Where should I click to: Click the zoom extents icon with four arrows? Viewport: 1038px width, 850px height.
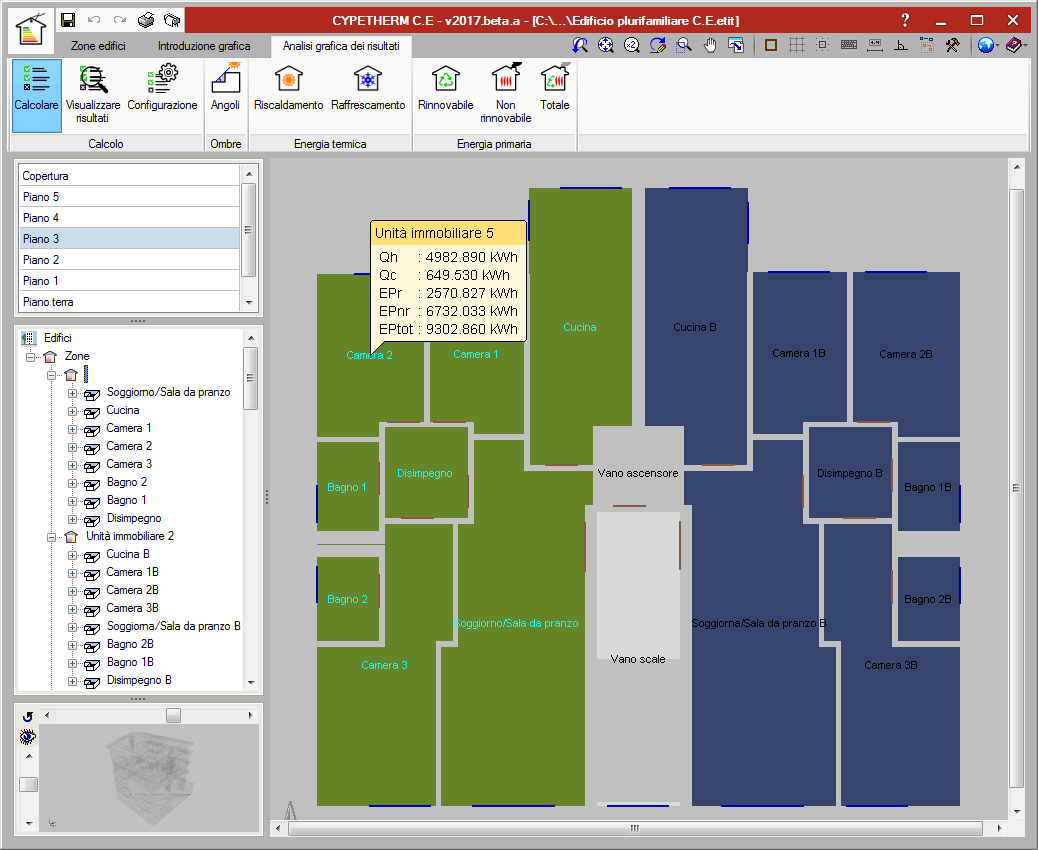pyautogui.click(x=606, y=45)
